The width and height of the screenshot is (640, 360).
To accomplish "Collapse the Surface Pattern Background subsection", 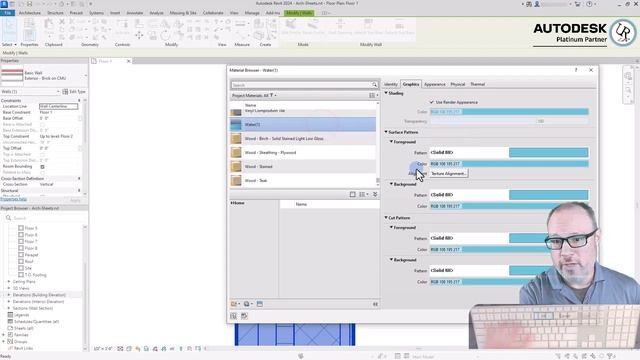I will click(x=391, y=184).
